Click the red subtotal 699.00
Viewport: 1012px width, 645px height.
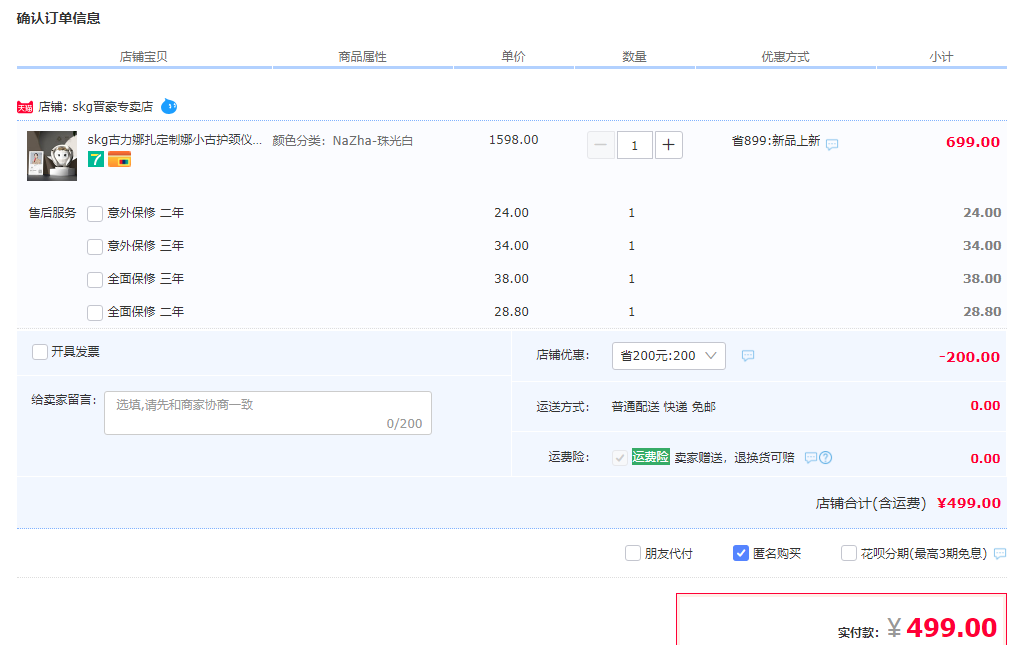pos(973,142)
